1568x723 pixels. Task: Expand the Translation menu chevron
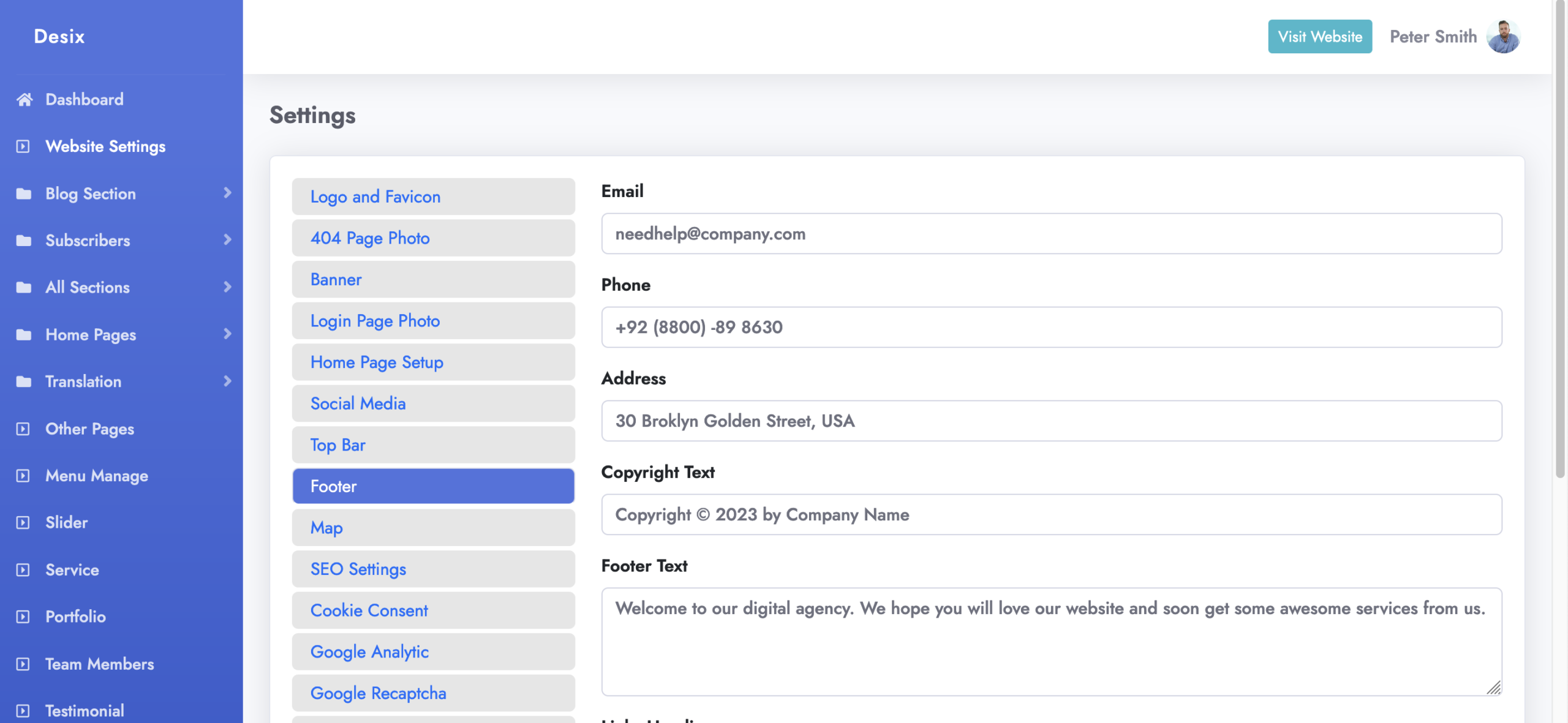[x=227, y=381]
